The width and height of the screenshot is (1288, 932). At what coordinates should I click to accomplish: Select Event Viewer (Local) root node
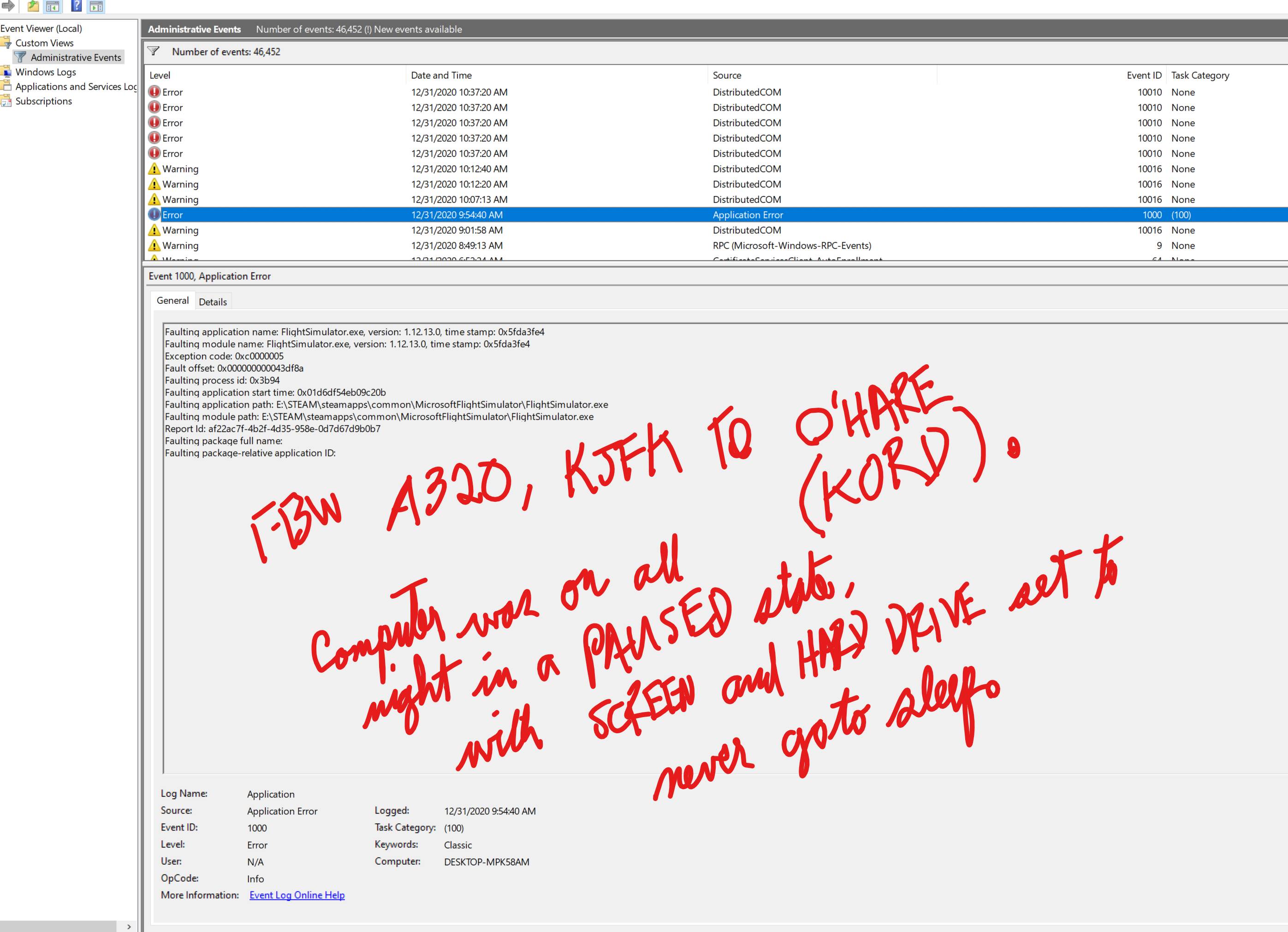click(x=41, y=29)
